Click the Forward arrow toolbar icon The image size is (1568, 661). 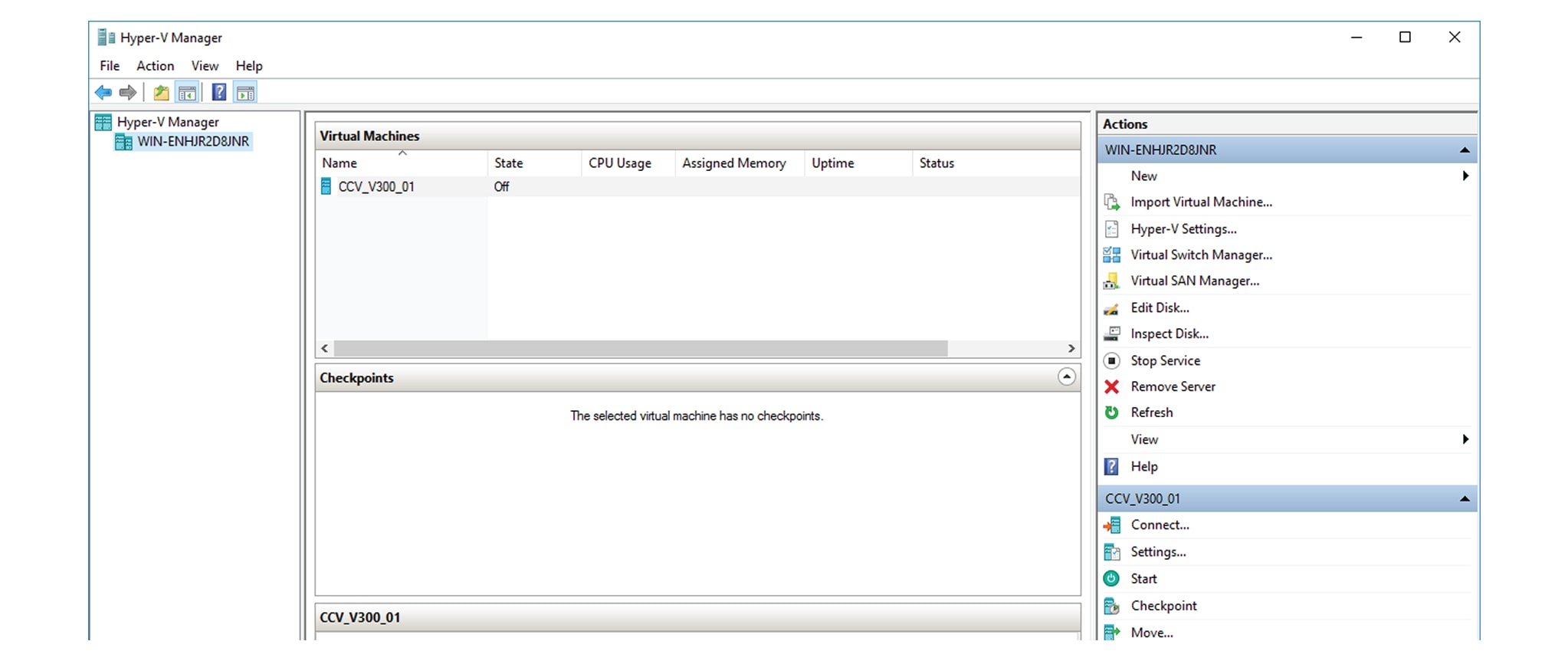coord(128,93)
